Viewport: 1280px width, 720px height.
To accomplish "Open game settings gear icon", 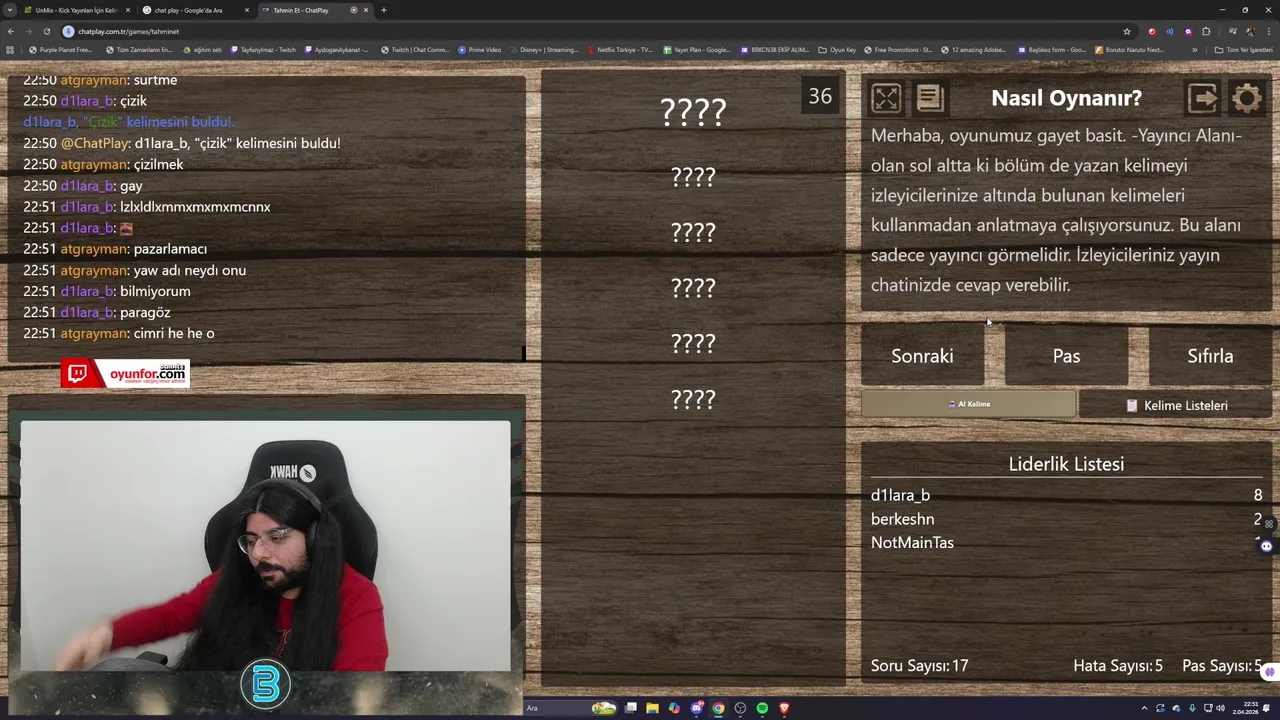I will click(1247, 98).
